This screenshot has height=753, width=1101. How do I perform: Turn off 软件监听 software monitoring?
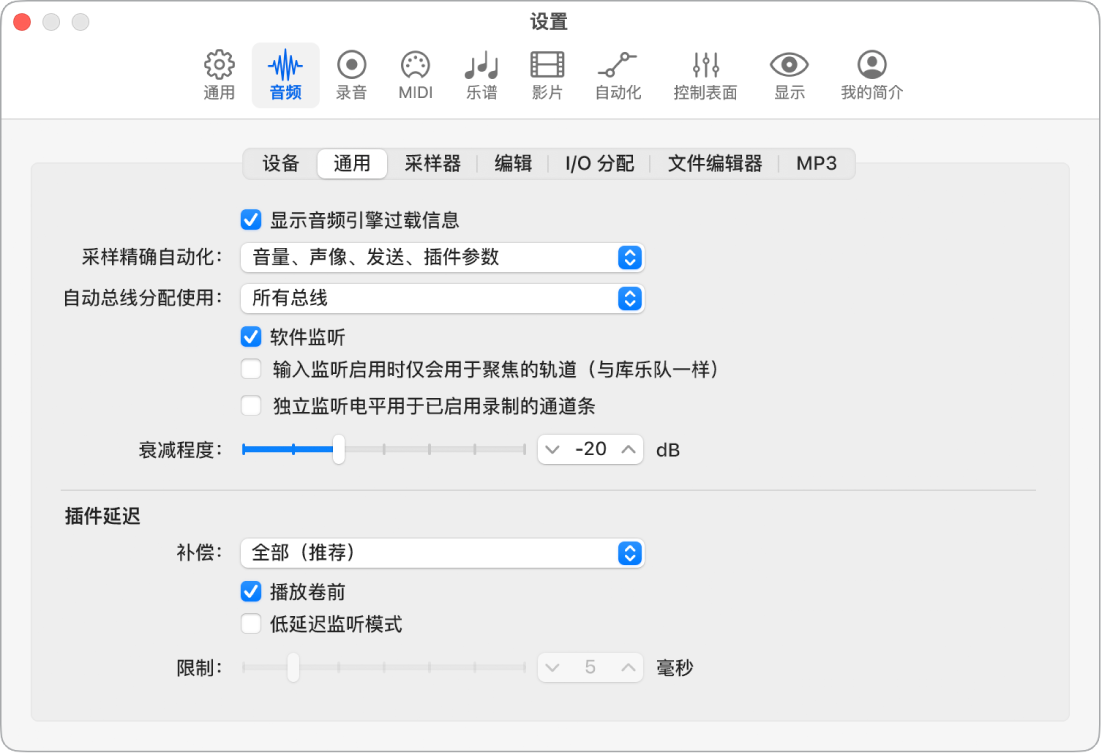tap(249, 337)
